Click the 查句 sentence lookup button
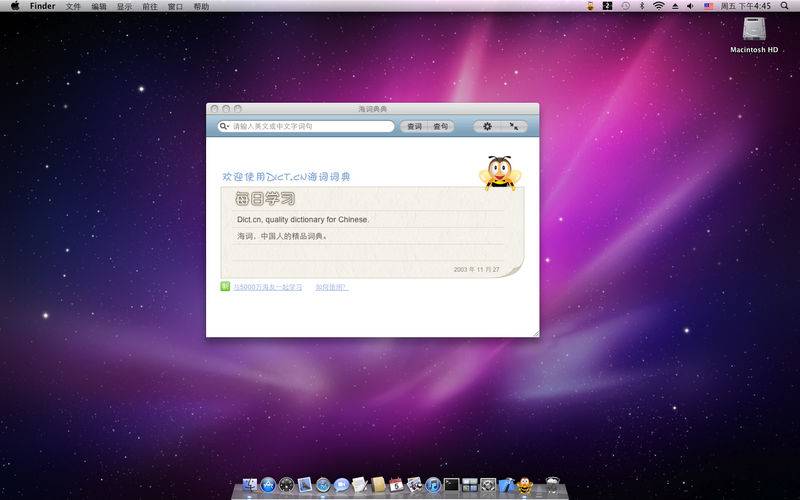 (440, 126)
